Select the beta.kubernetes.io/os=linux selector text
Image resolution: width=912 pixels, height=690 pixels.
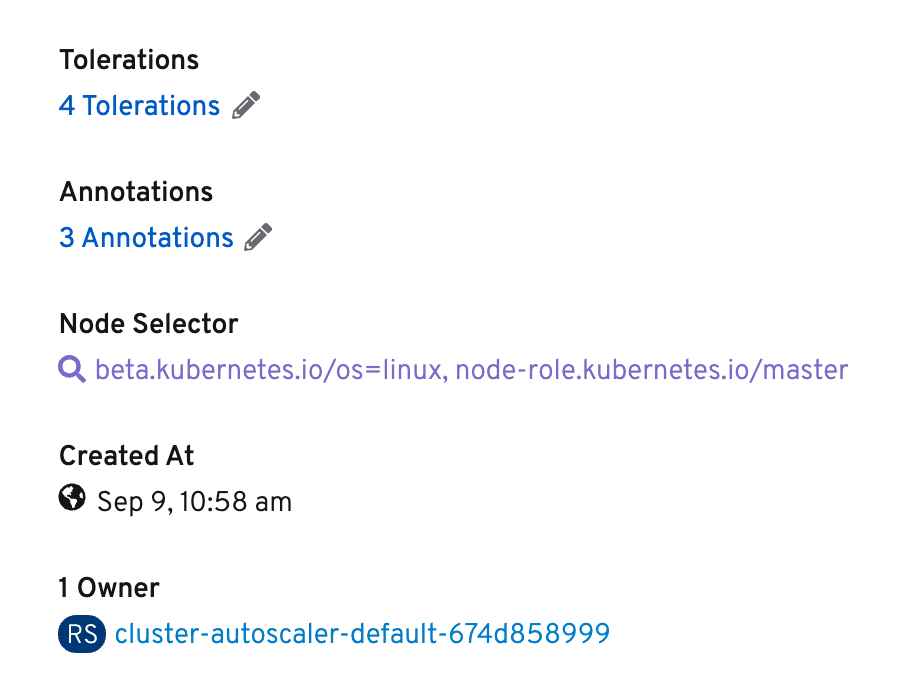click(268, 370)
